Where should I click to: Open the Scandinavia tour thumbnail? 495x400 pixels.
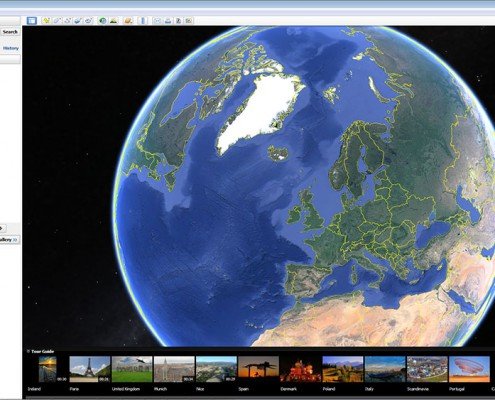tap(427, 369)
